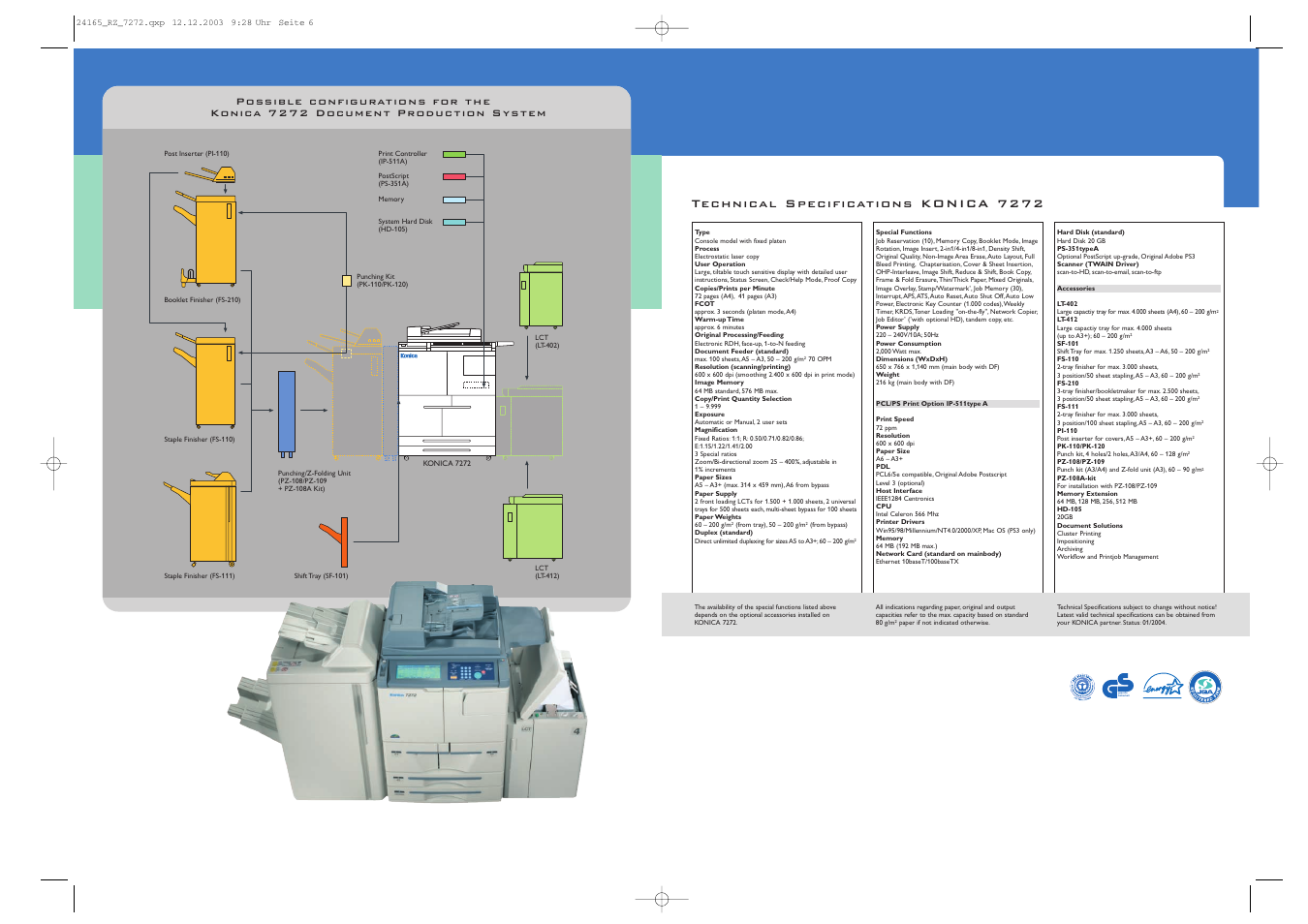Click the file header '24165_RZ_7272.qxp' text

[120, 22]
